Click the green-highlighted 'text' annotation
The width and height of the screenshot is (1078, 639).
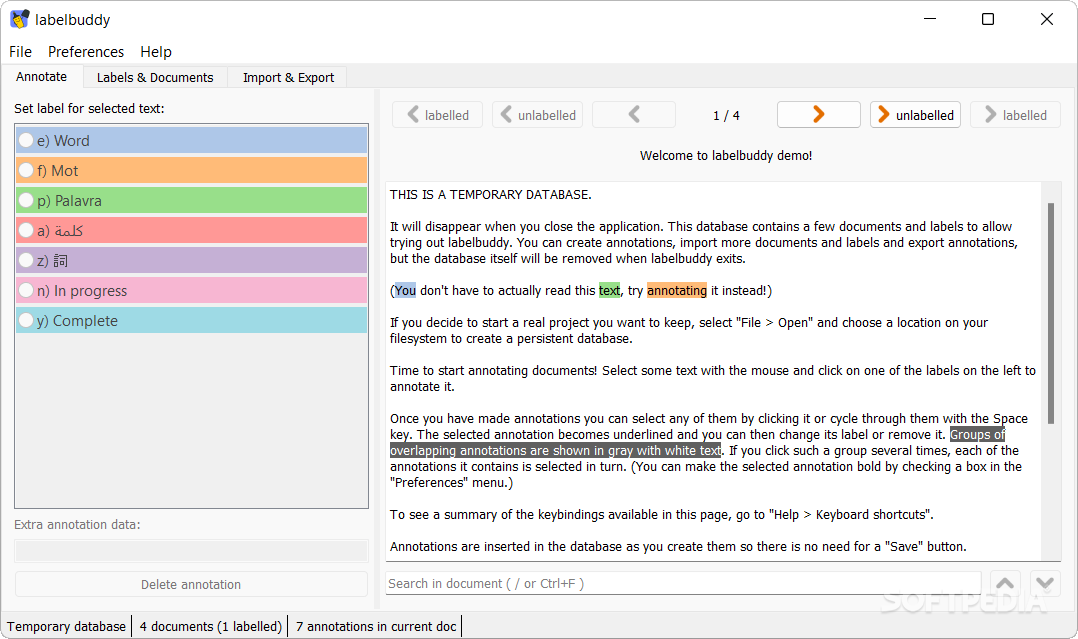point(609,290)
